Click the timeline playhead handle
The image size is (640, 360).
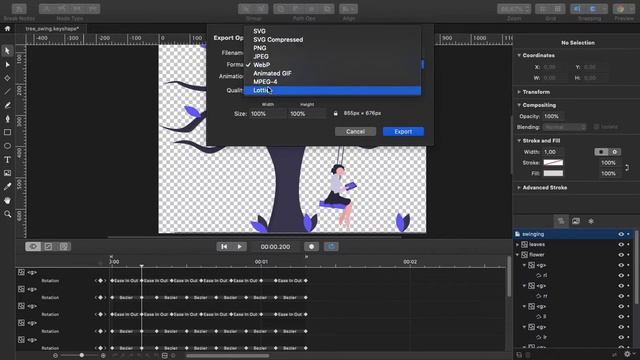coord(142,266)
